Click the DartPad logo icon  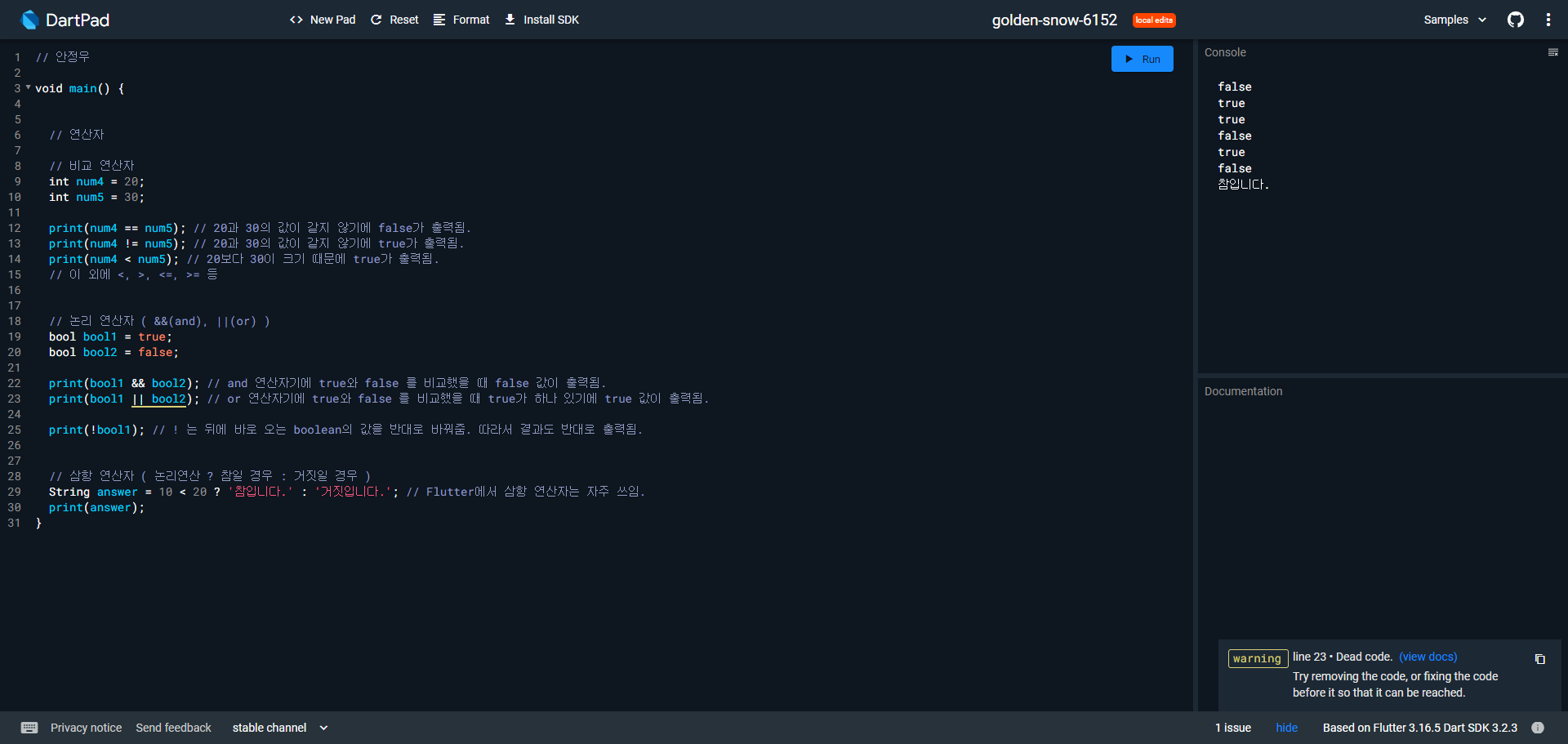coord(29,20)
